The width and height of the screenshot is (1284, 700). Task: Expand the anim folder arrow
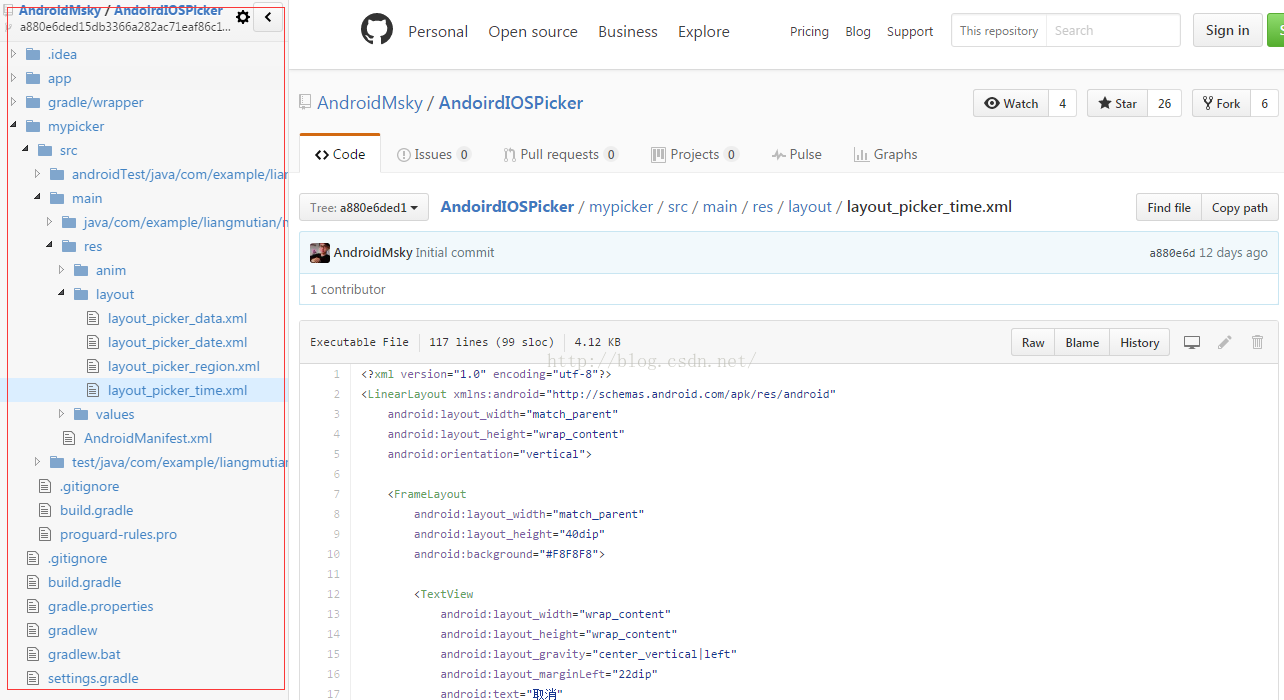(61, 270)
